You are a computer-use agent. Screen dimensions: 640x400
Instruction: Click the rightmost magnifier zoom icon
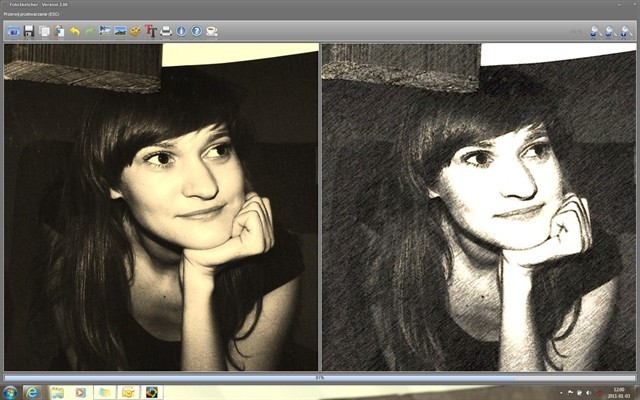tap(626, 32)
